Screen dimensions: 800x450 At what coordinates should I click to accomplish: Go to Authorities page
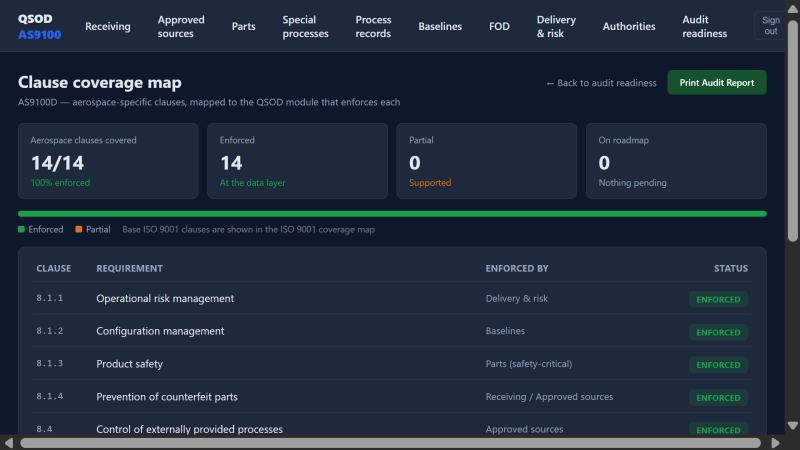[x=629, y=27]
